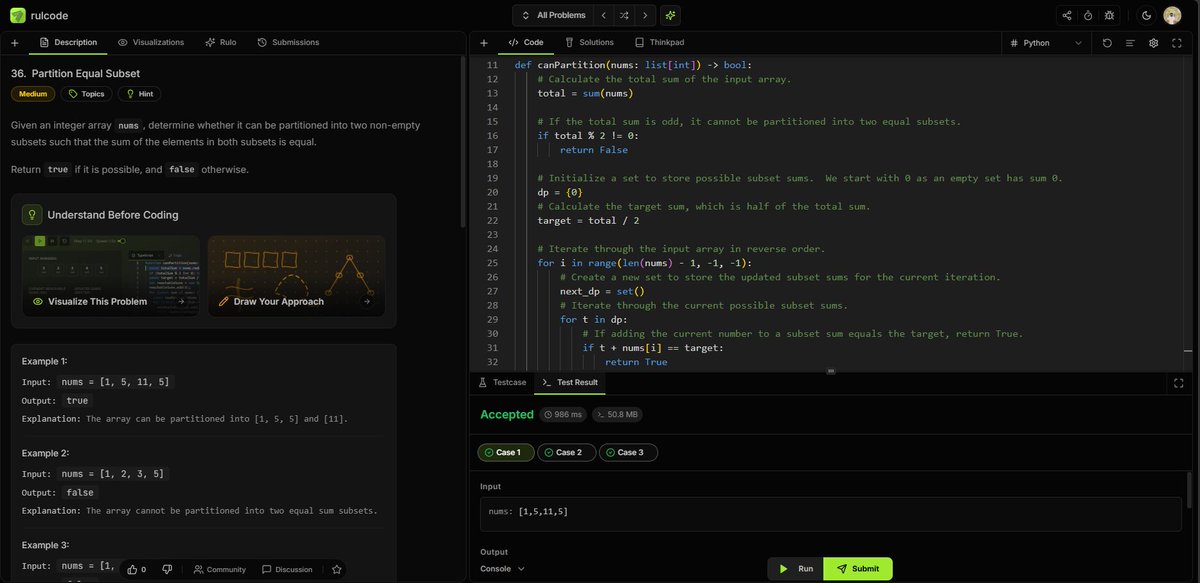Select Case 1 result
1200x583 pixels.
tap(506, 452)
